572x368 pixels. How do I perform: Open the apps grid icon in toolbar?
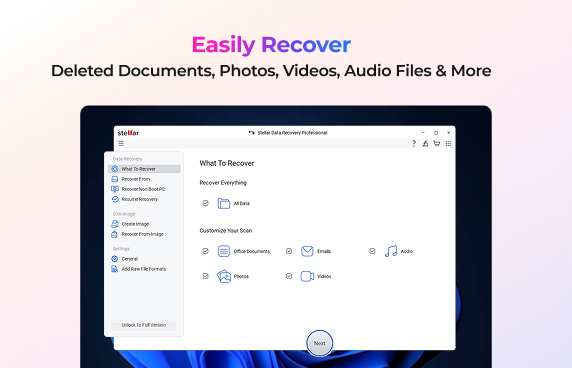448,143
